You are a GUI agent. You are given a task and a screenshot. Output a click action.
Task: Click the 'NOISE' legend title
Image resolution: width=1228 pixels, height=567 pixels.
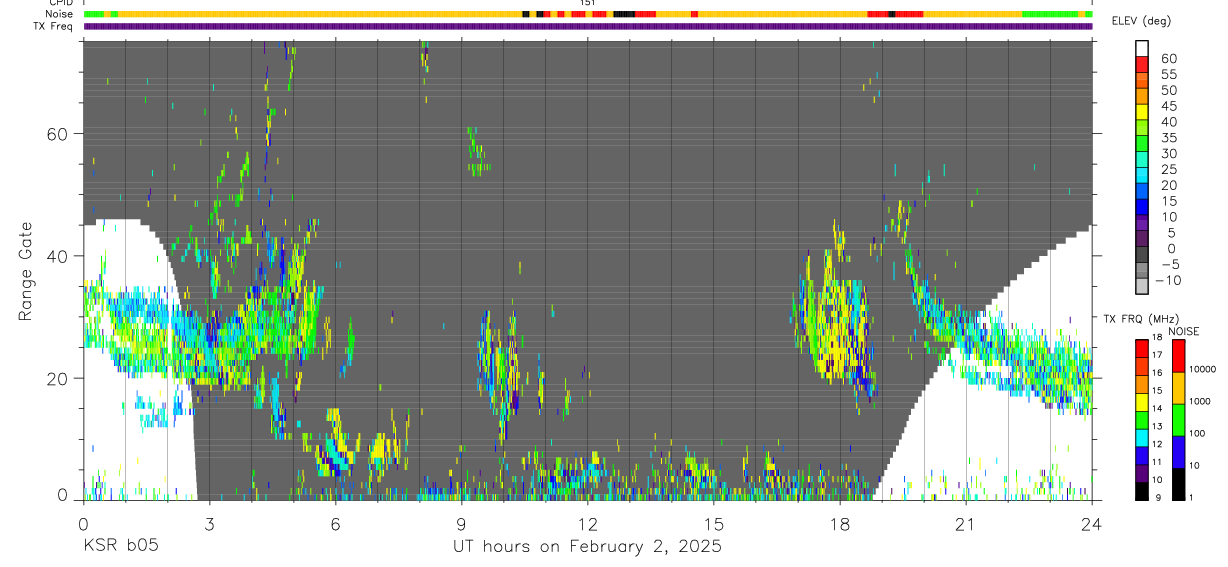(x=1183, y=331)
